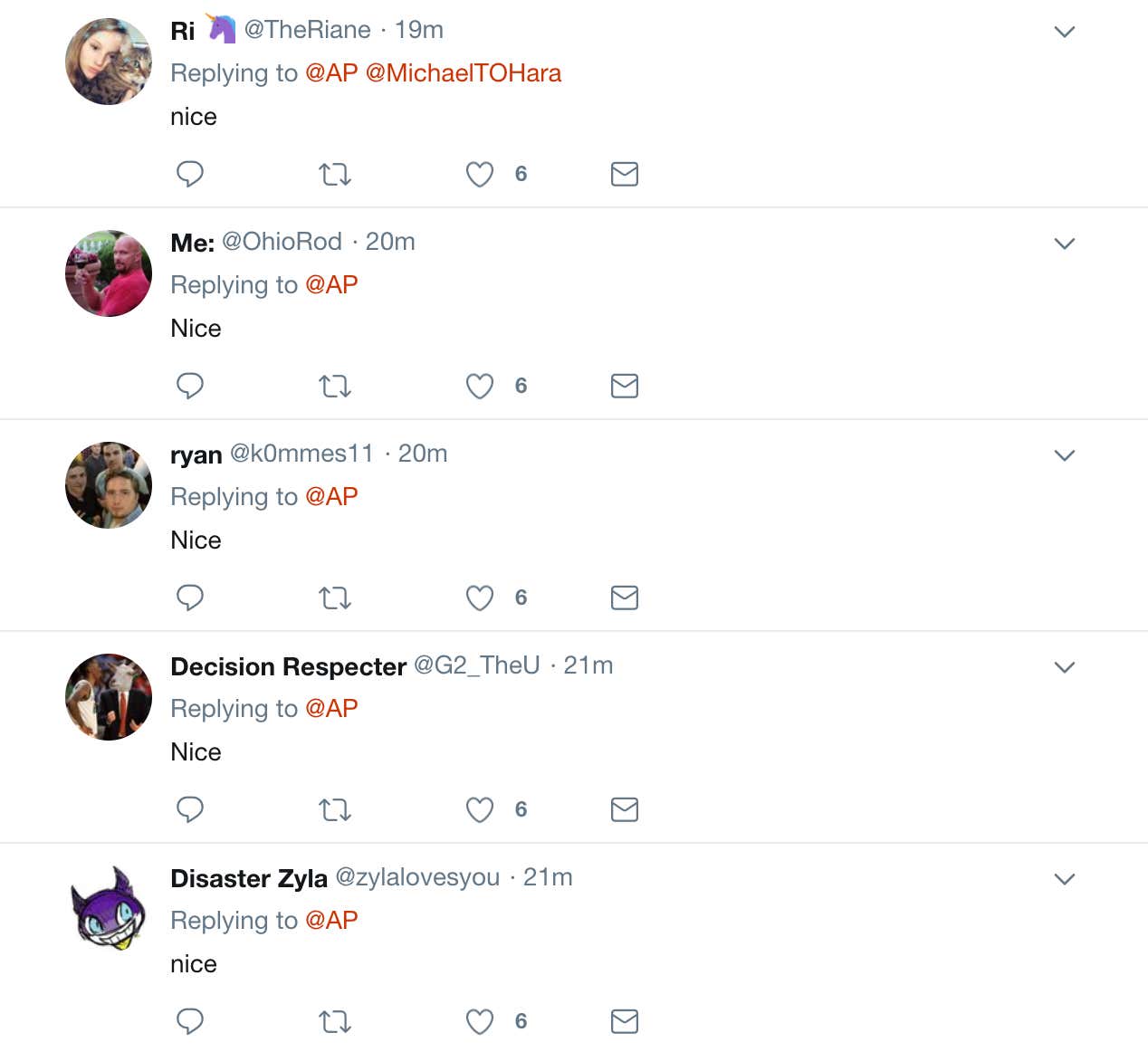Screen dimensions: 1148x1052
Task: Reply to TheRiane's "nice" tweet
Action: pos(189,174)
